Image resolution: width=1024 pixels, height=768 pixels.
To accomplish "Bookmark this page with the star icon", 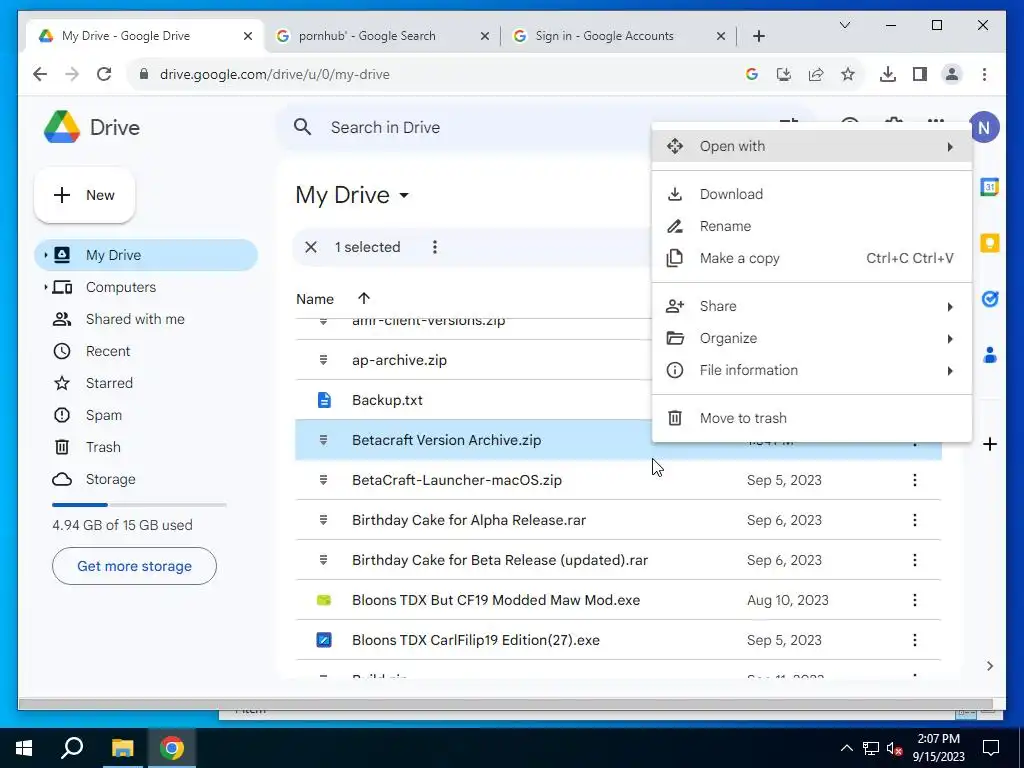I will coord(848,74).
